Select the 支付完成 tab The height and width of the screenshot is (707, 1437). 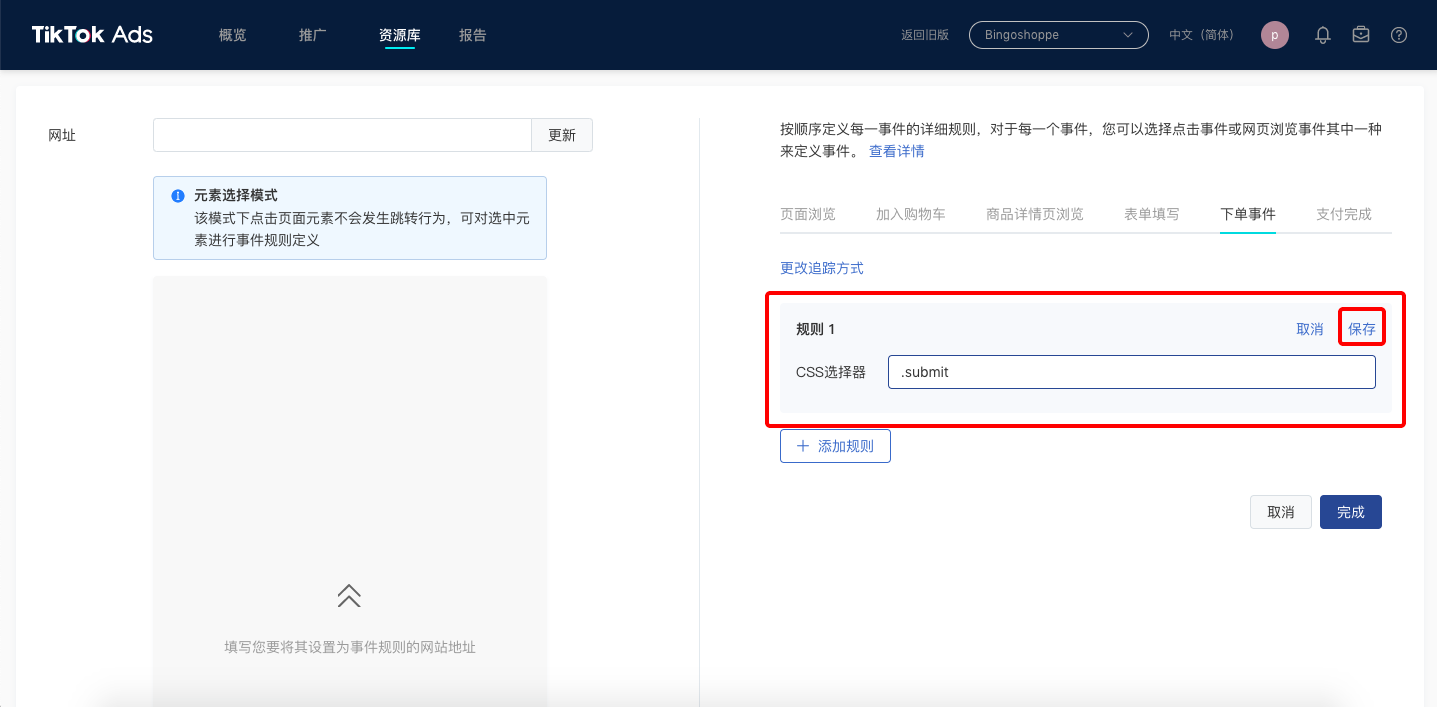click(x=1343, y=214)
